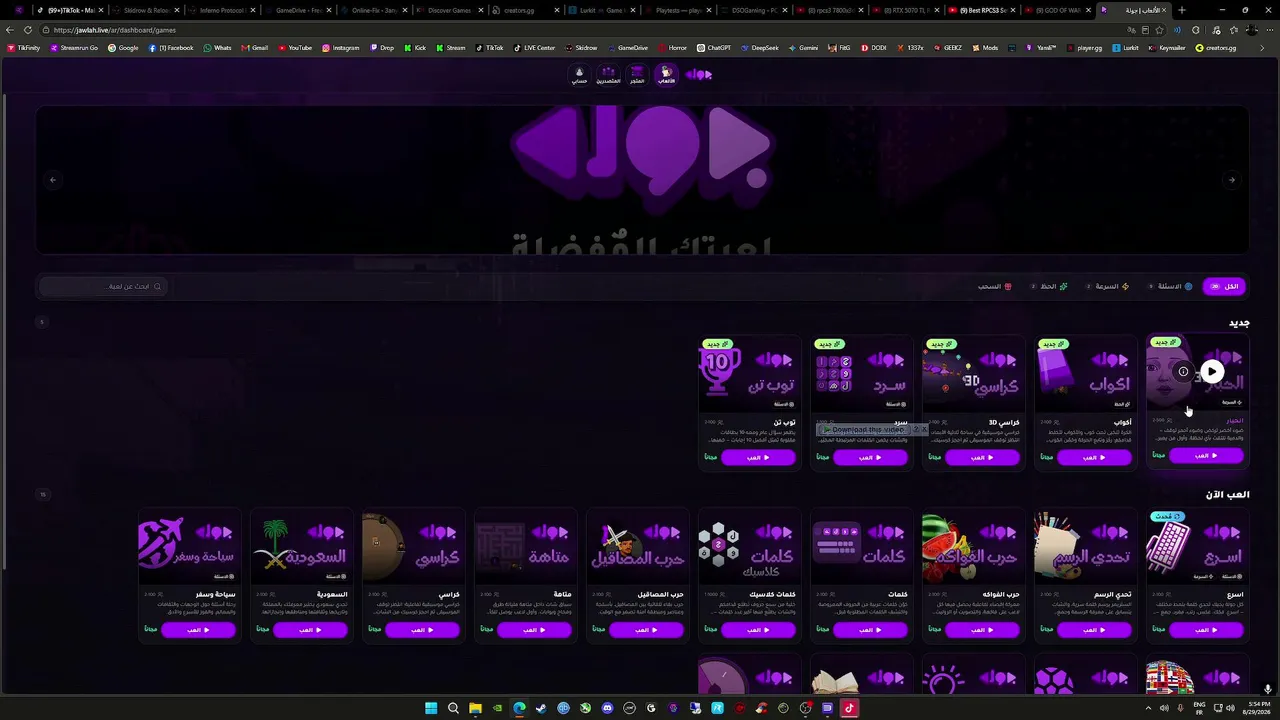Click العب button on the توب تن card
This screenshot has height=720, width=1280.
tap(758, 457)
